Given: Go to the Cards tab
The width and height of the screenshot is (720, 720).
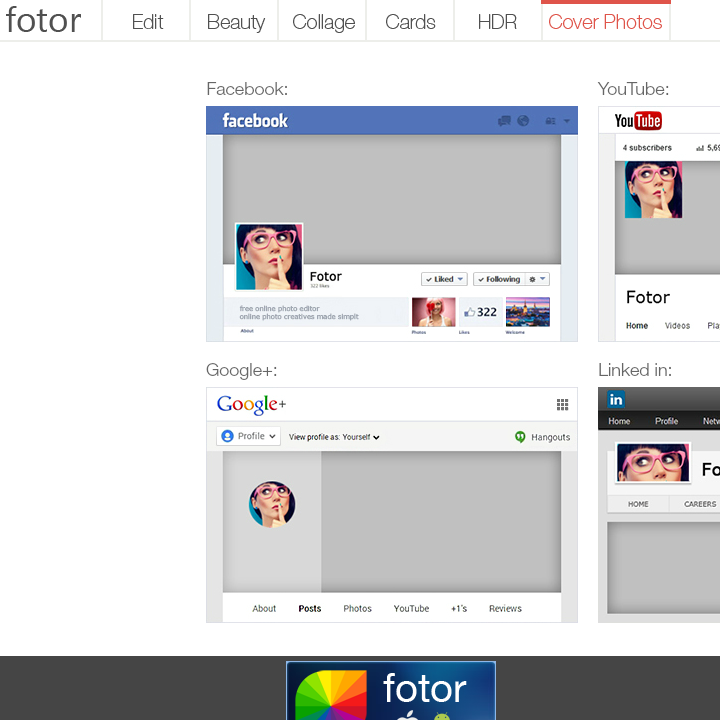Looking at the screenshot, I should 410,22.
